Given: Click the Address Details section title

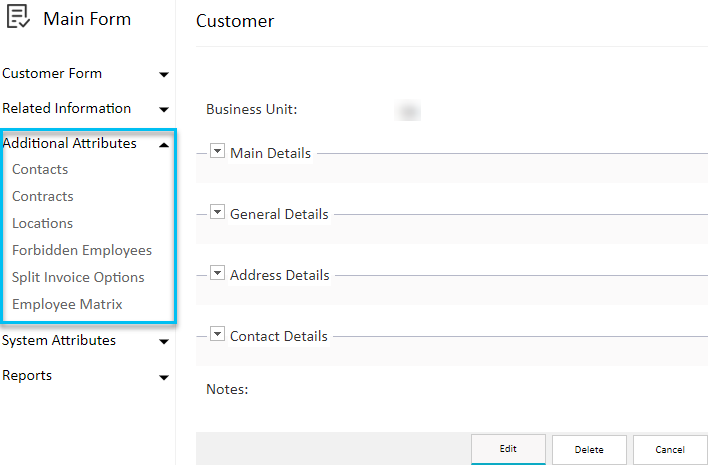Looking at the screenshot, I should click(279, 275).
